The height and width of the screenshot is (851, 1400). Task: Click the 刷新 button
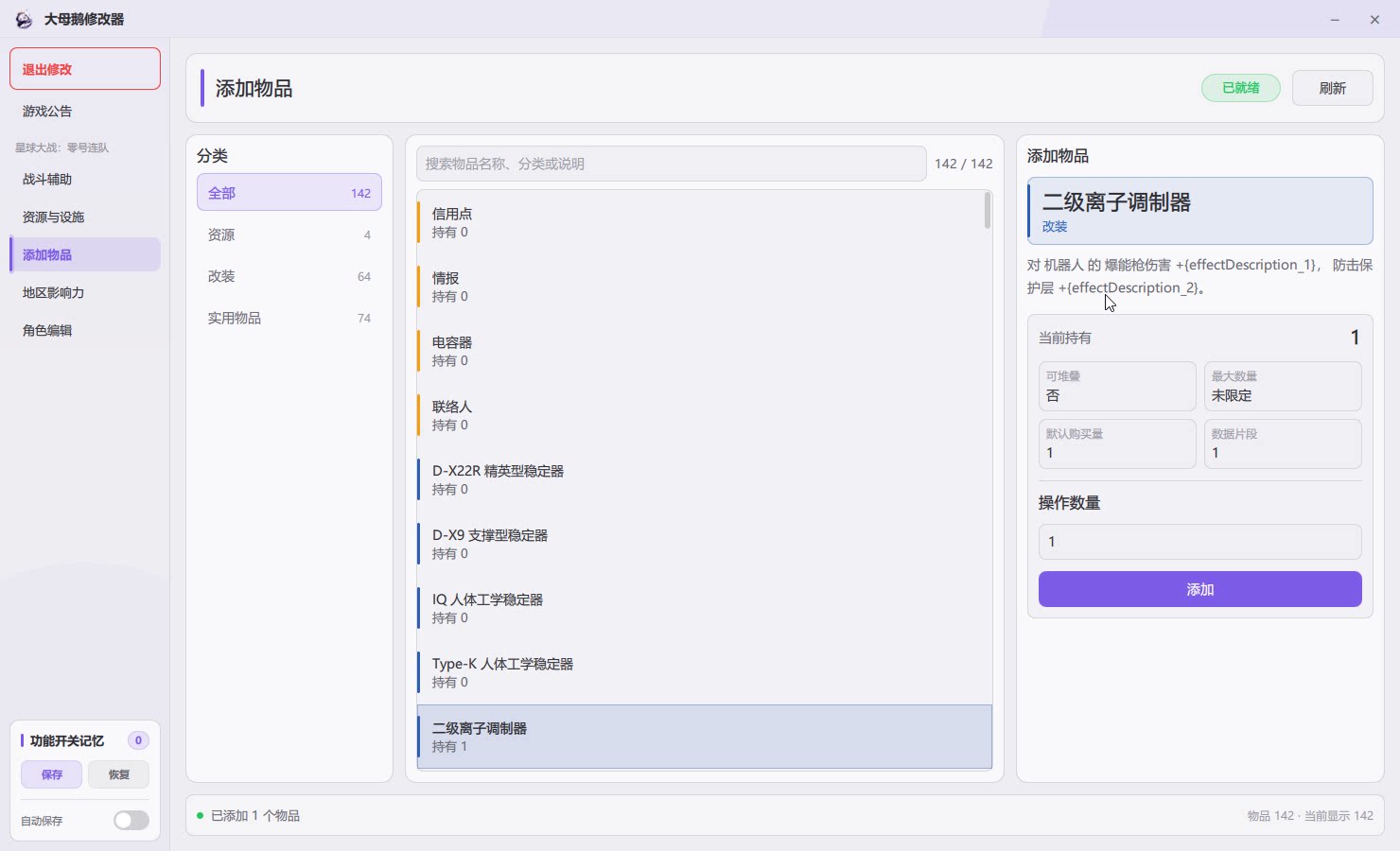point(1332,88)
